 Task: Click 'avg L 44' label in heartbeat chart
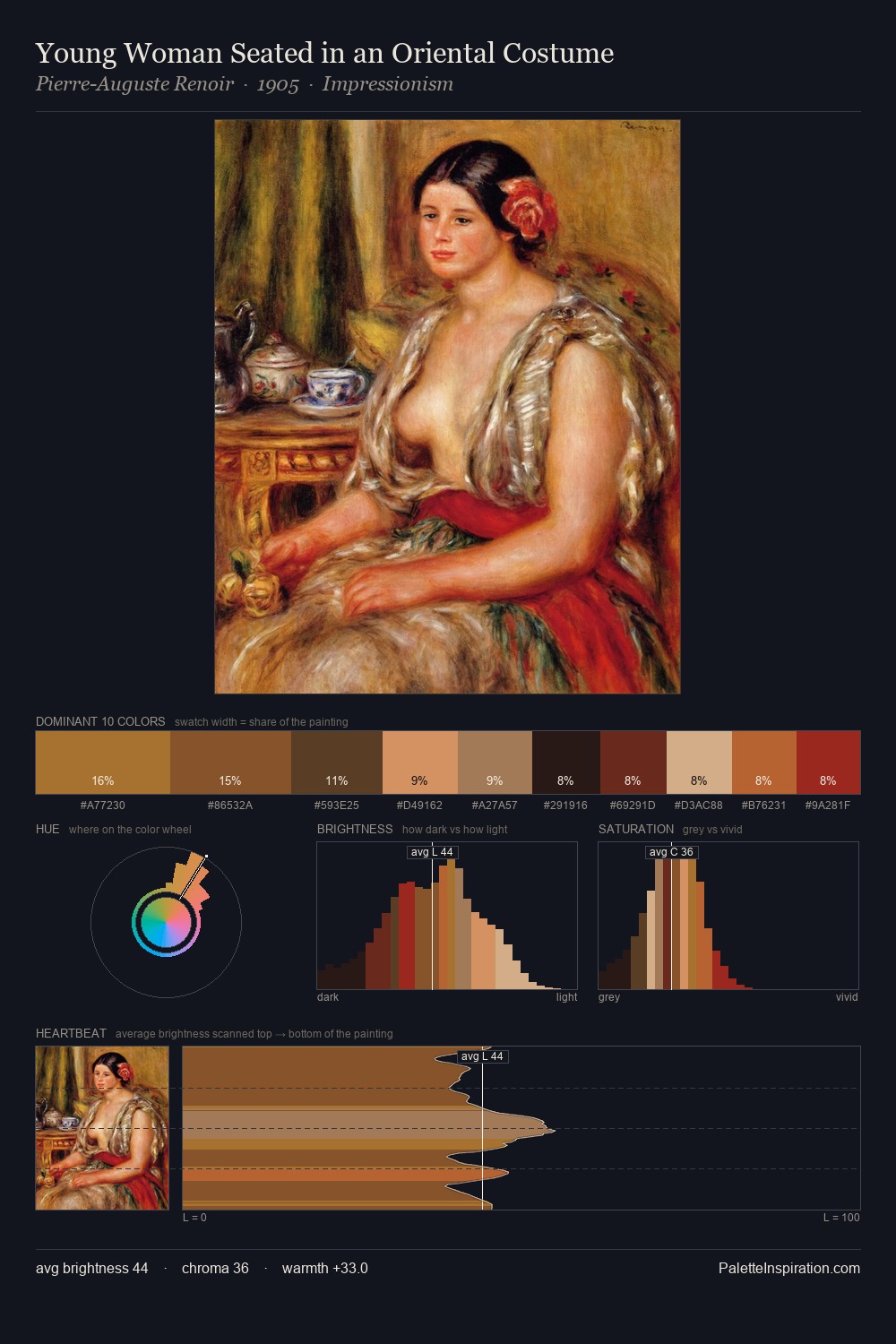pyautogui.click(x=482, y=1056)
